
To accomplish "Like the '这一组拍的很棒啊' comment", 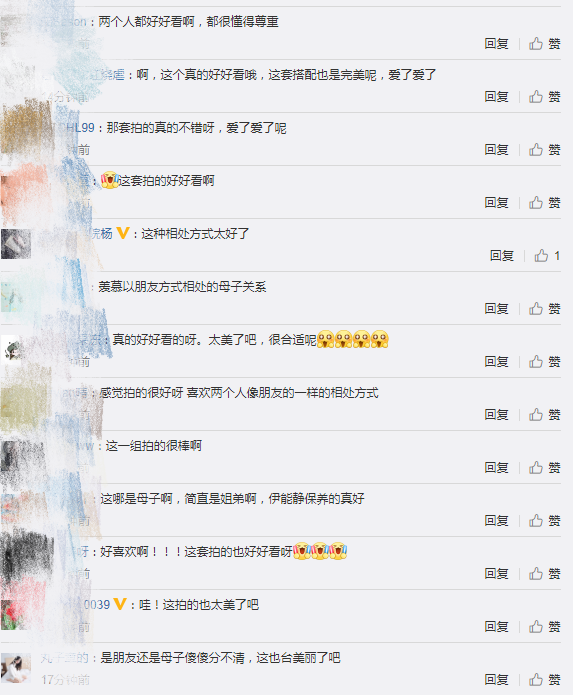I will coord(544,468).
